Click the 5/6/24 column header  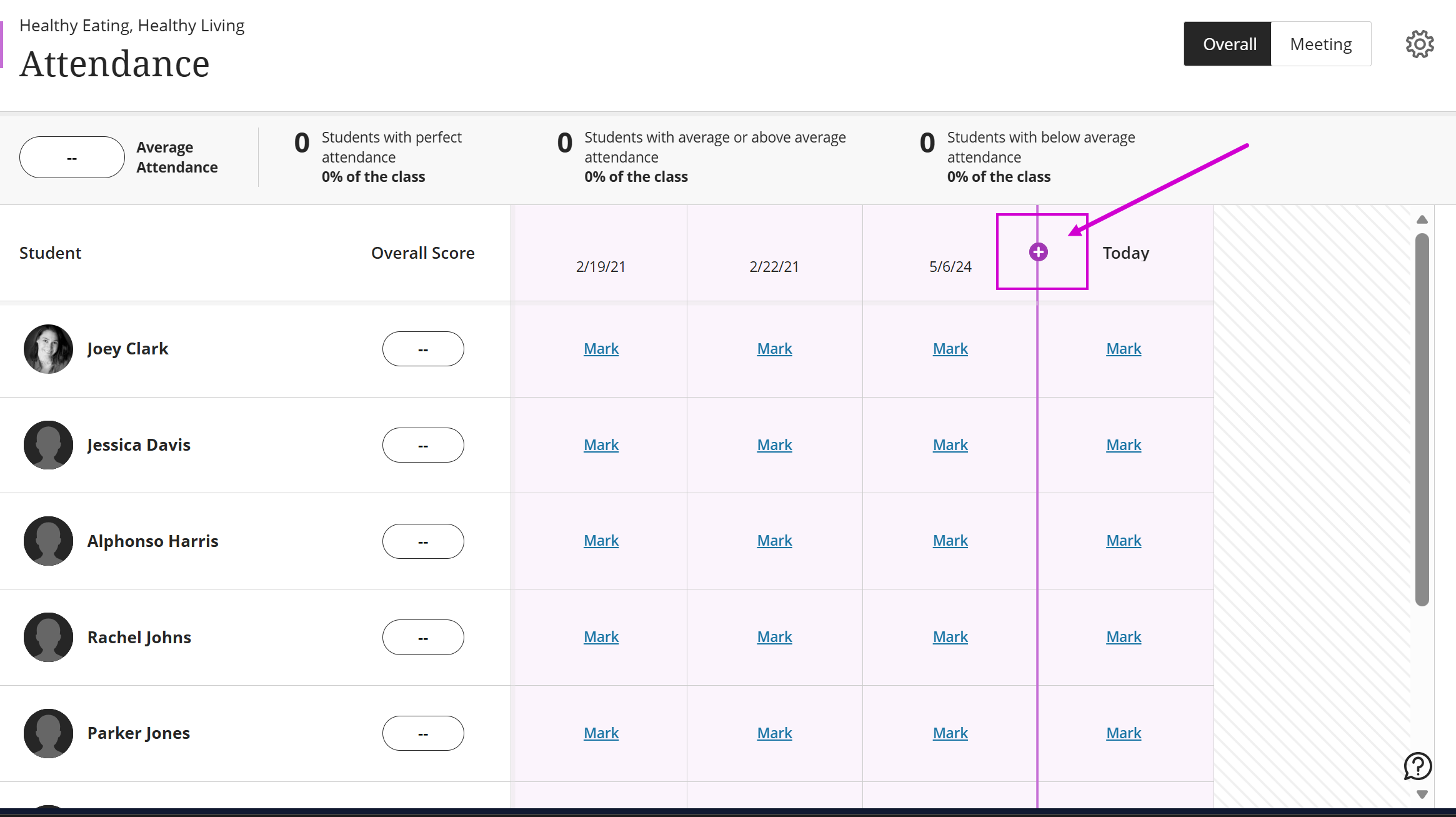950,267
